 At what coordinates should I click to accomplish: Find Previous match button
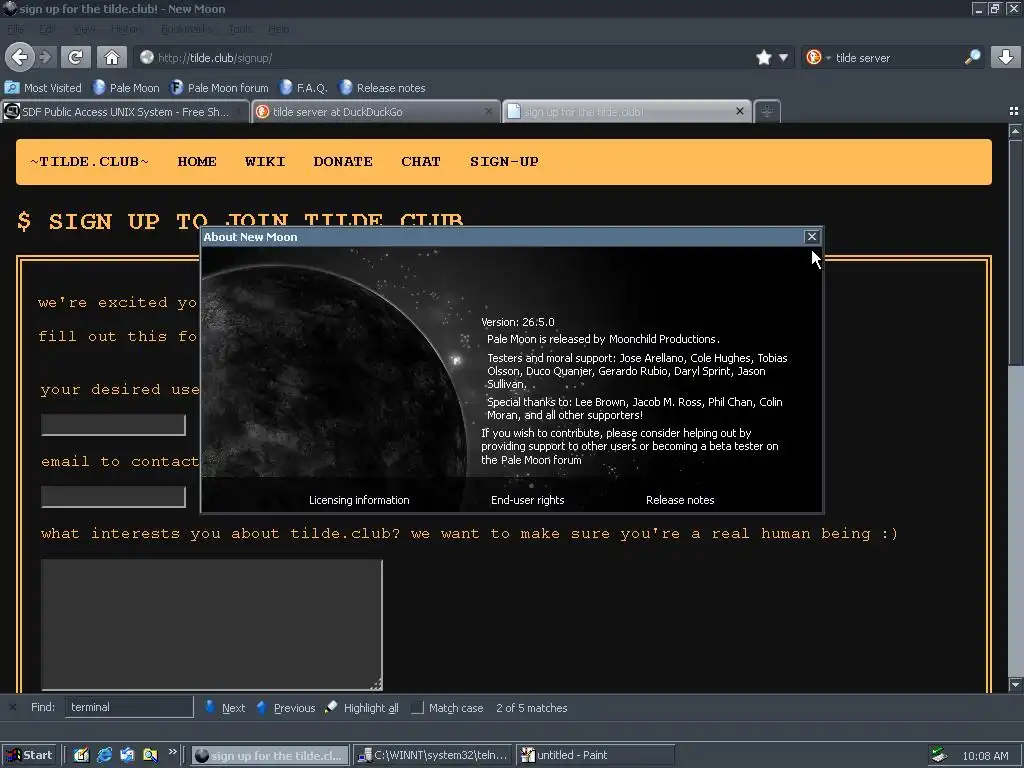click(x=285, y=707)
